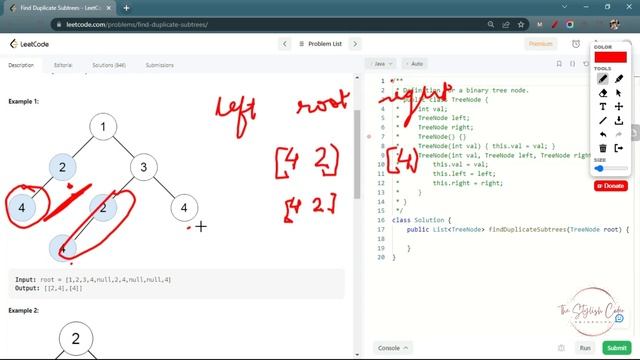Click the green Submit button
Screen dimensions: 640x360
point(617,348)
